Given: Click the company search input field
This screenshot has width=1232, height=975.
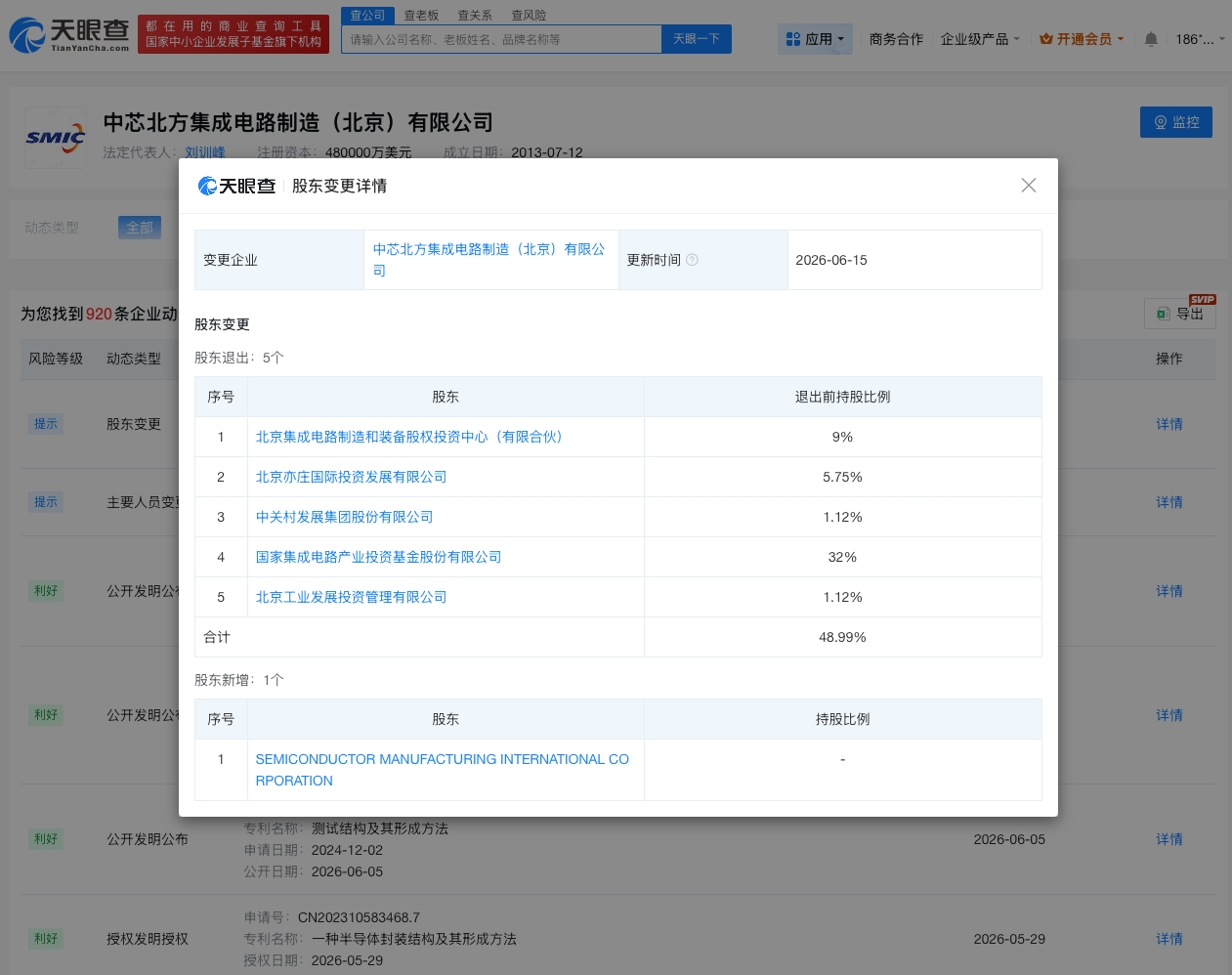Looking at the screenshot, I should tap(501, 39).
